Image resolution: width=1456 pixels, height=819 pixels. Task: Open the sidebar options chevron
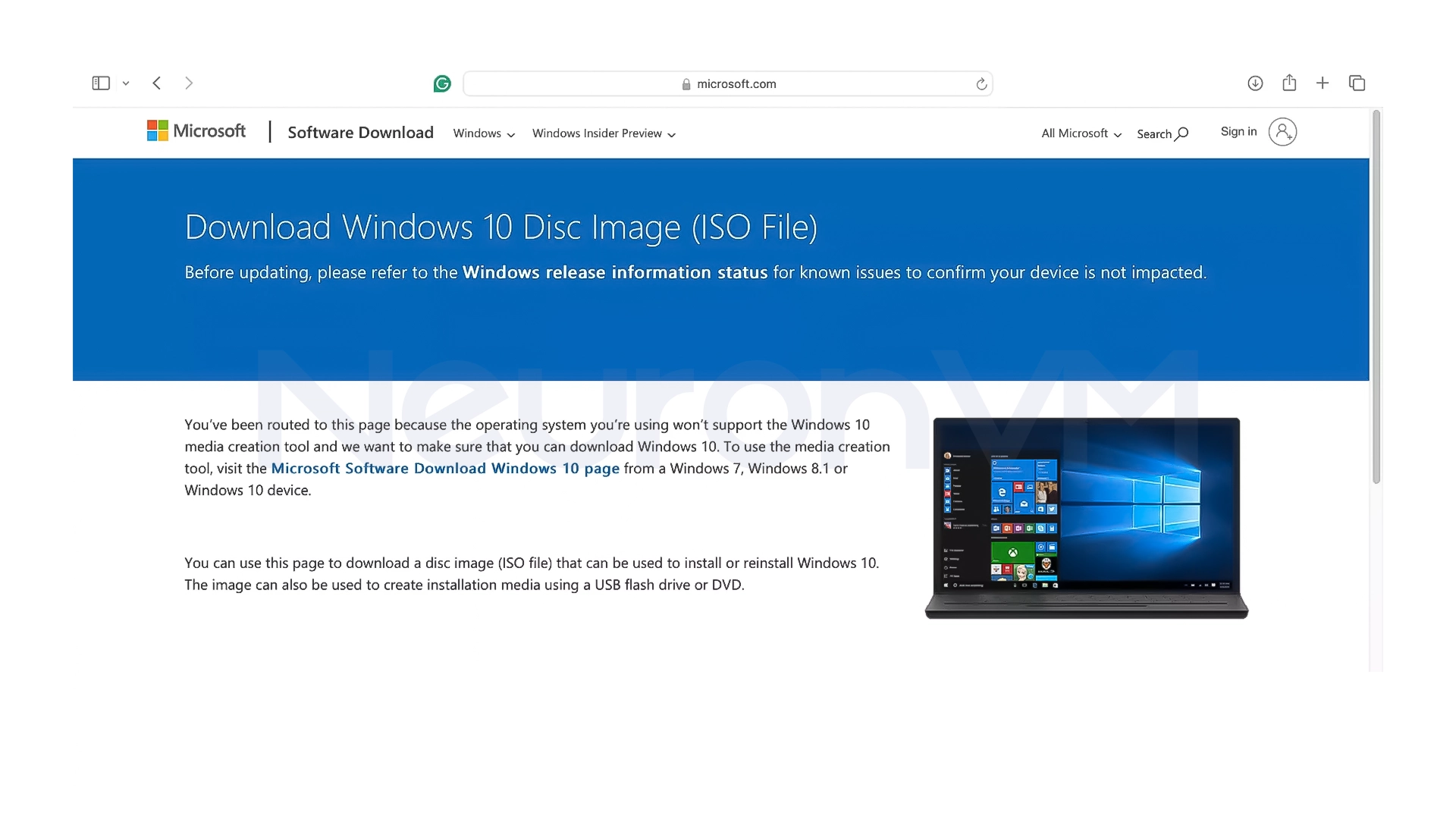pyautogui.click(x=126, y=83)
